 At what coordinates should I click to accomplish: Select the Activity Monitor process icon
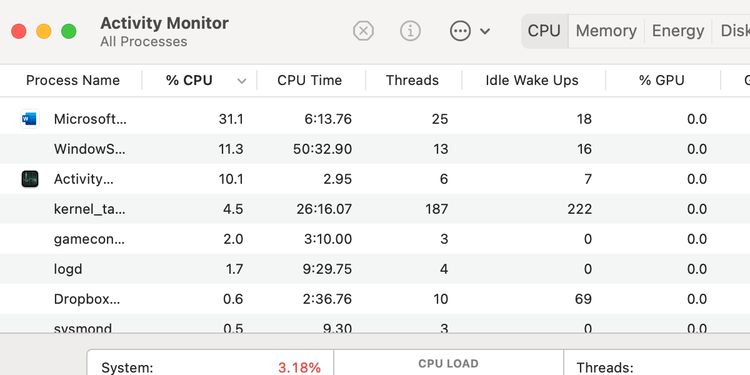[30, 179]
